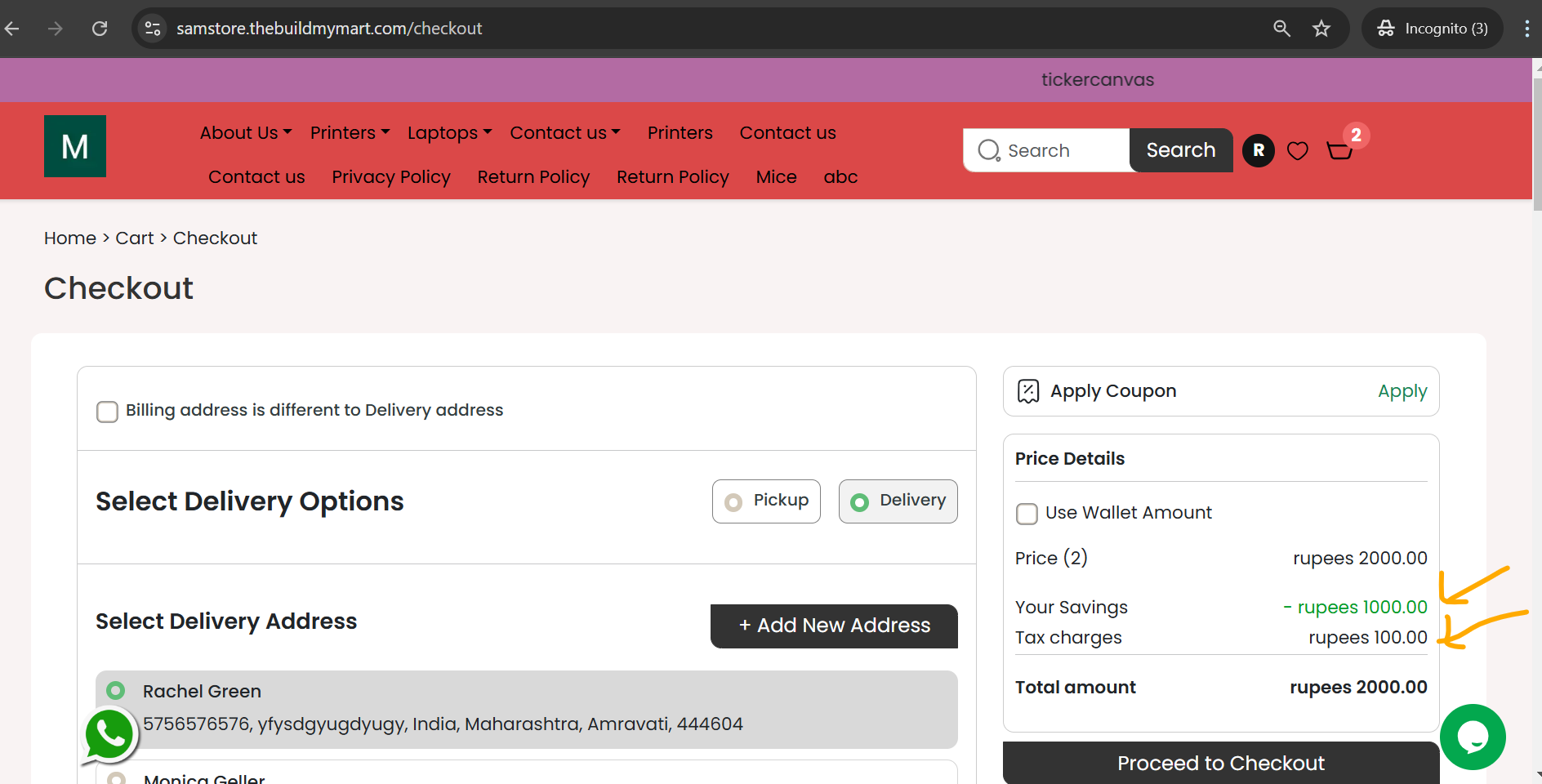Open the first Return Policy link

(533, 176)
